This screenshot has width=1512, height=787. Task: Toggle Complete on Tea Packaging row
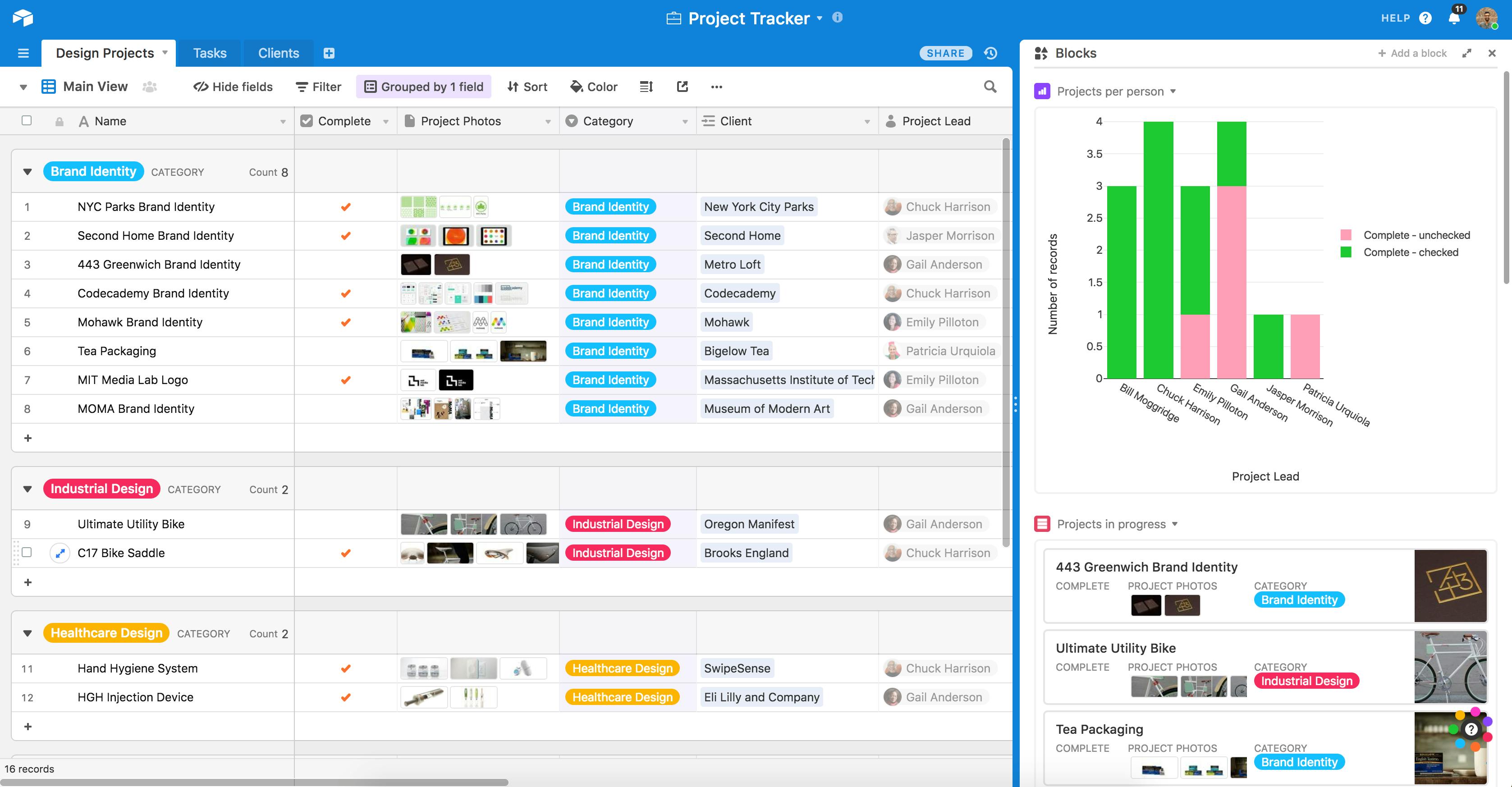[x=346, y=350]
